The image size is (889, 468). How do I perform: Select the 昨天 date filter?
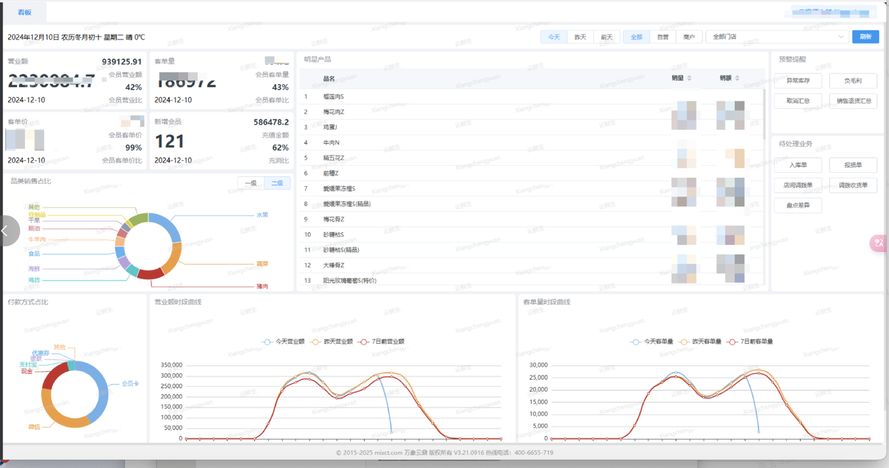click(580, 37)
